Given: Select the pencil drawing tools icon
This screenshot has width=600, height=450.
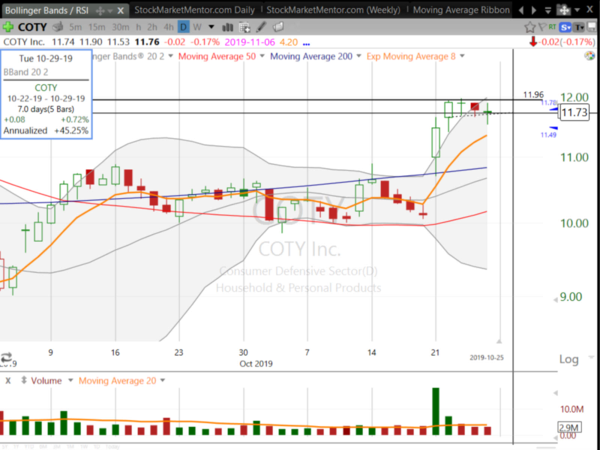Looking at the screenshot, I should coord(261,27).
